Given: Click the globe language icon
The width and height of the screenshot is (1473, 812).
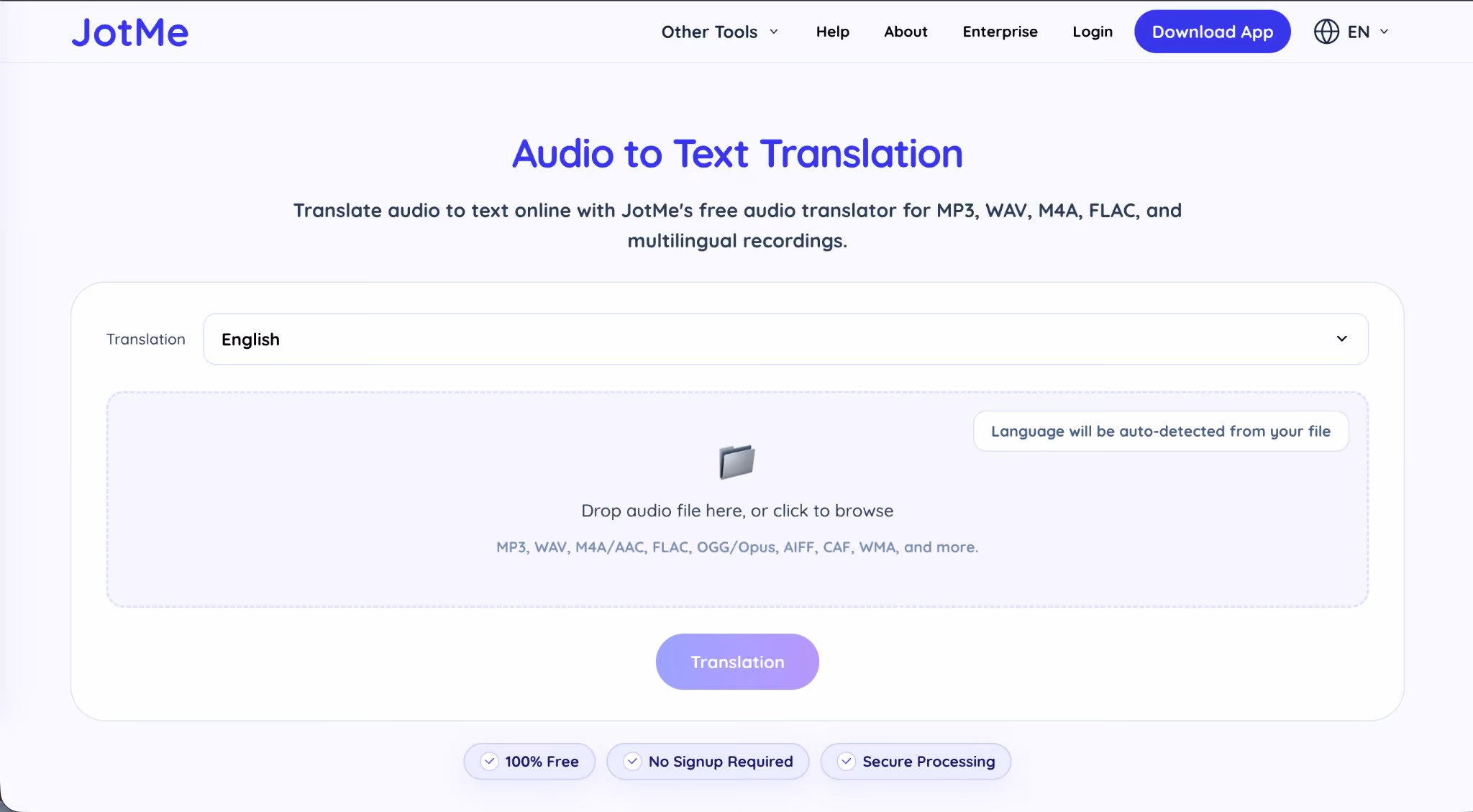Looking at the screenshot, I should tap(1326, 32).
